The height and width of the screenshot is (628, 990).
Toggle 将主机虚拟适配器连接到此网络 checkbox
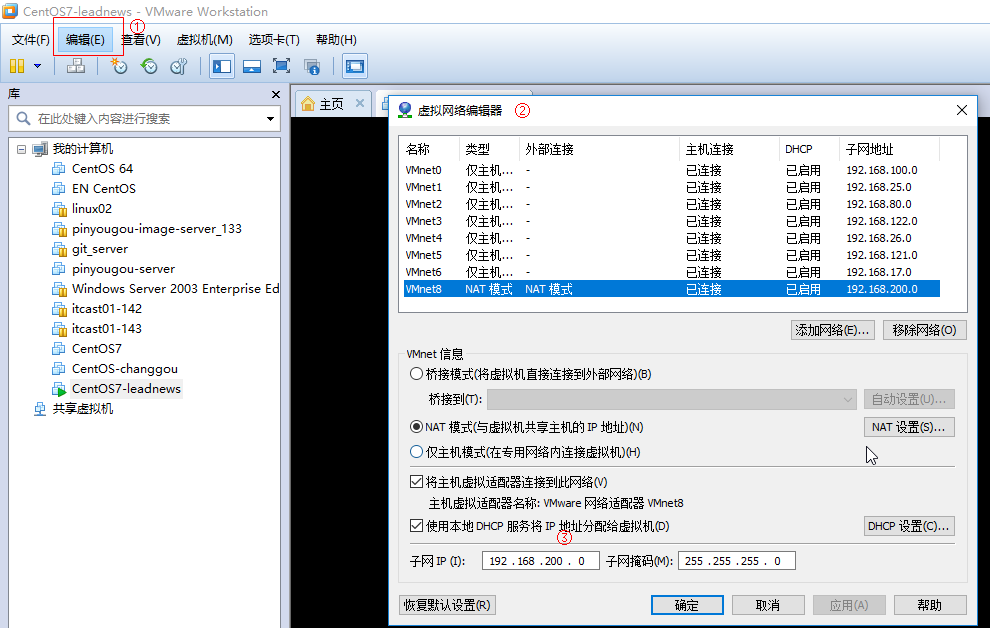pos(416,482)
